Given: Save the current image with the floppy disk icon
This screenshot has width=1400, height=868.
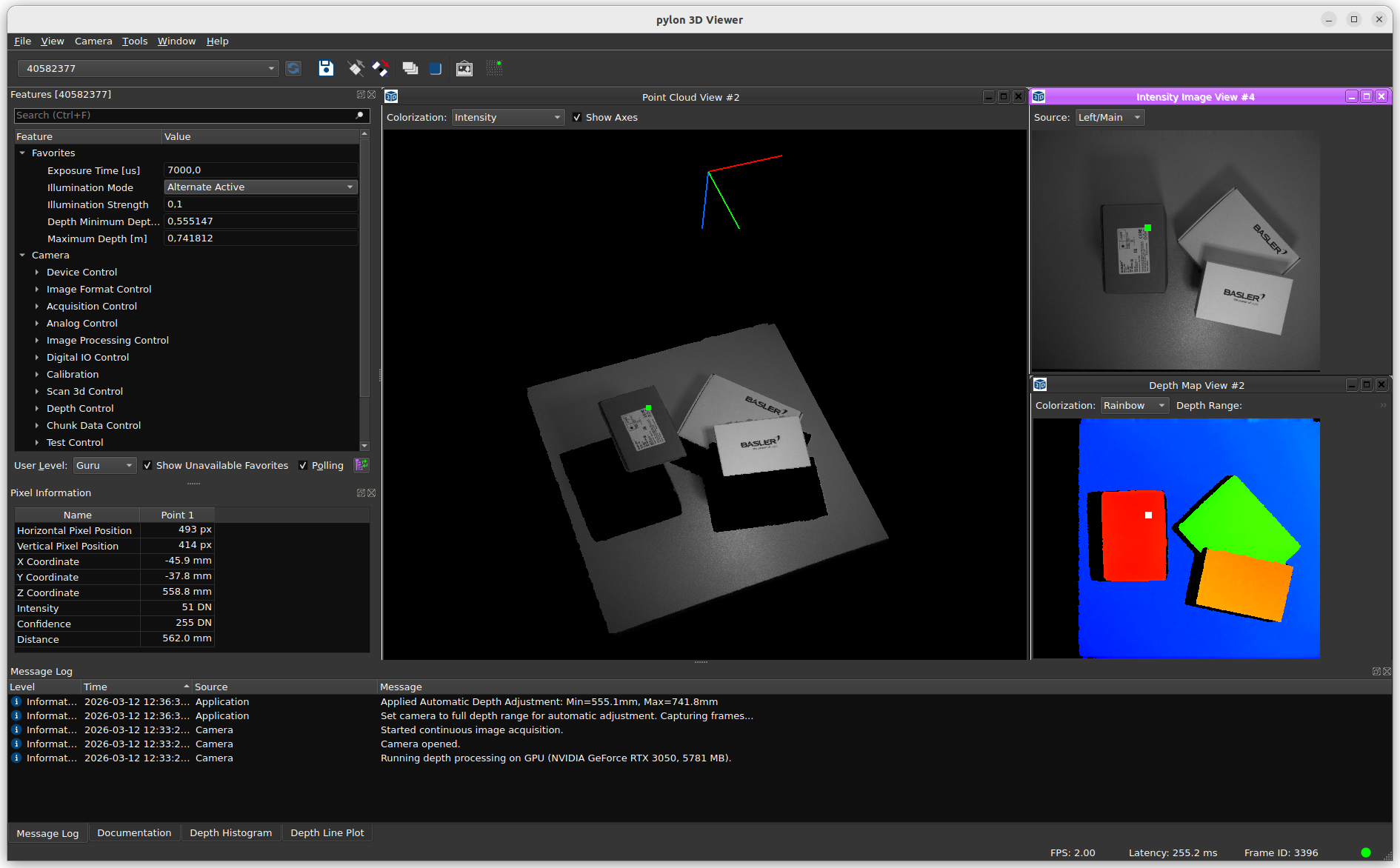Looking at the screenshot, I should click(326, 68).
